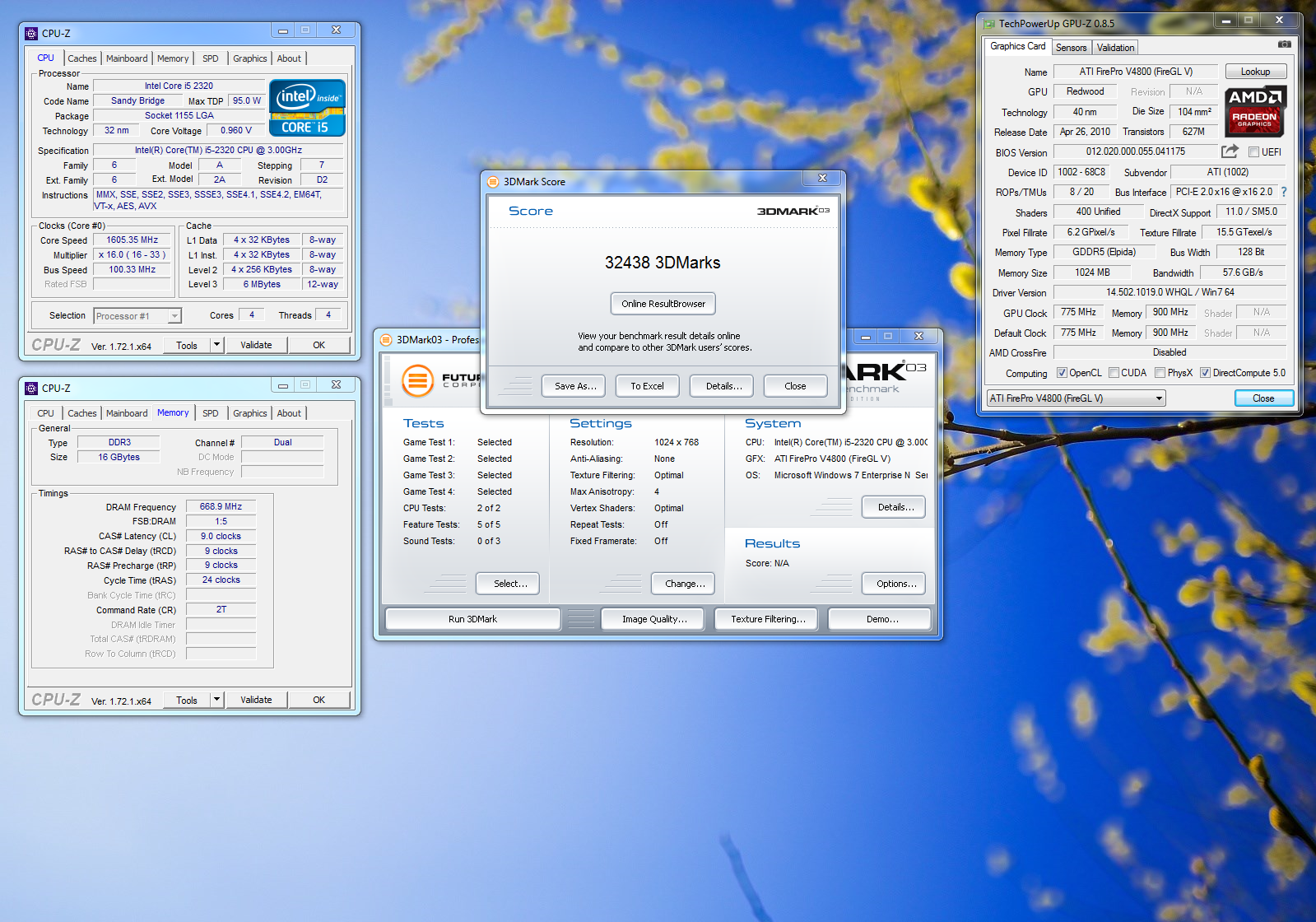Image resolution: width=1316 pixels, height=922 pixels.
Task: Click Options... under Results
Action: 895,584
